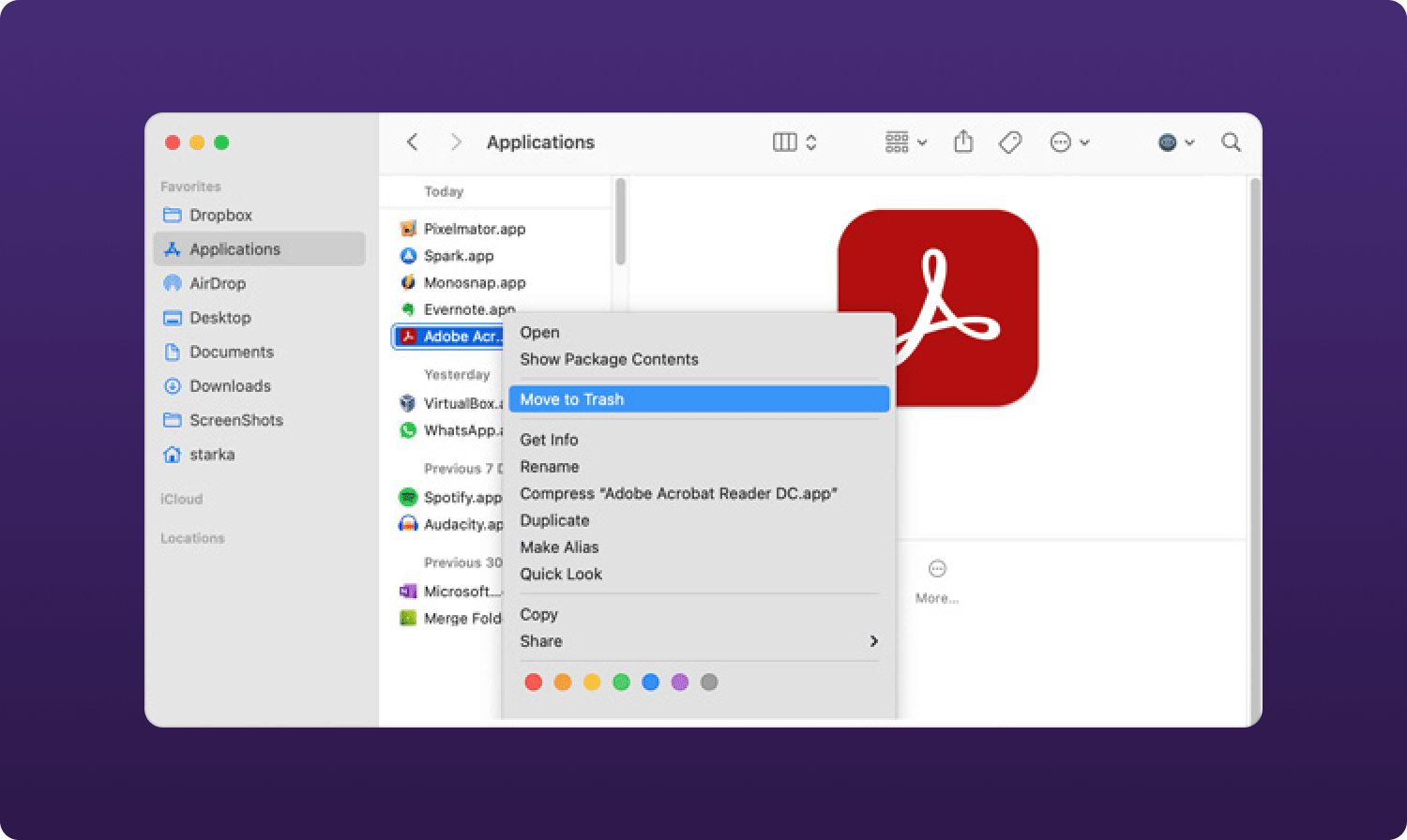
Task: Go back using the left chevron
Action: (412, 142)
